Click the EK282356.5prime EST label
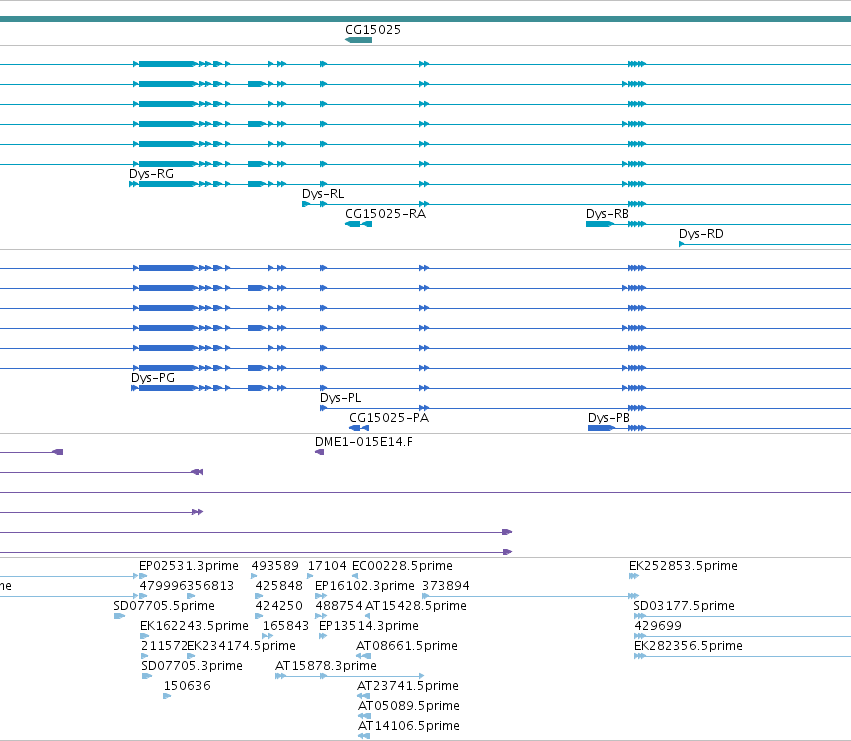851x741 pixels. pyautogui.click(x=688, y=646)
